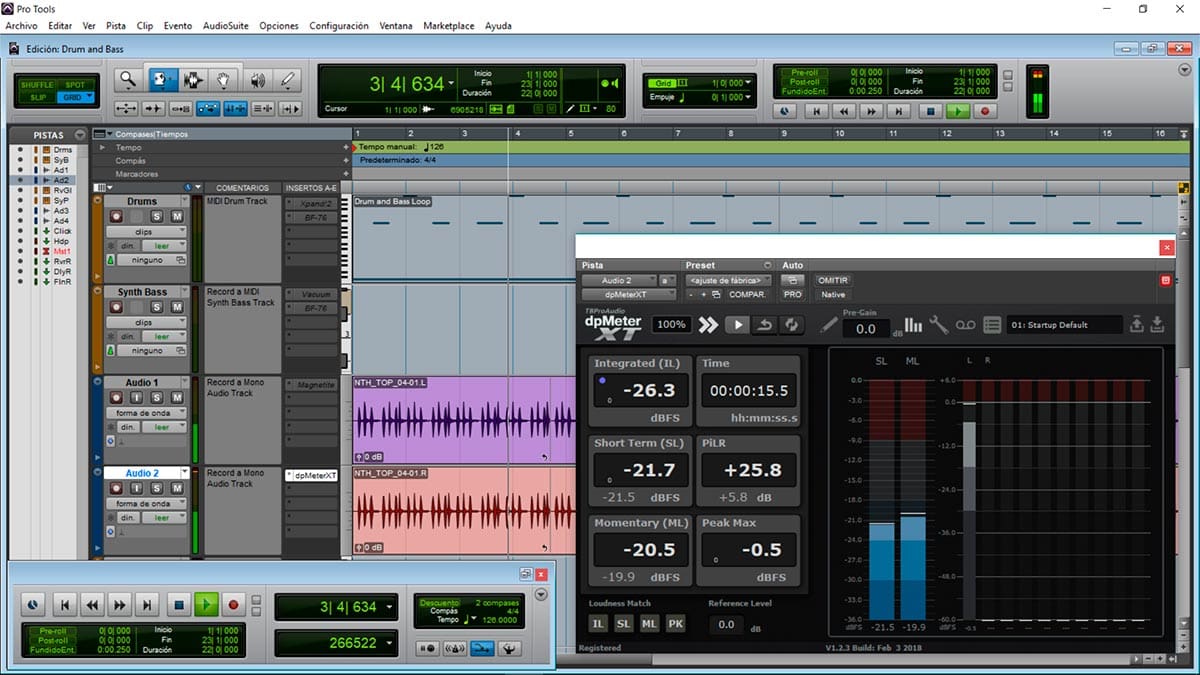Open the Editar menu
The image size is (1200, 675).
[x=60, y=25]
